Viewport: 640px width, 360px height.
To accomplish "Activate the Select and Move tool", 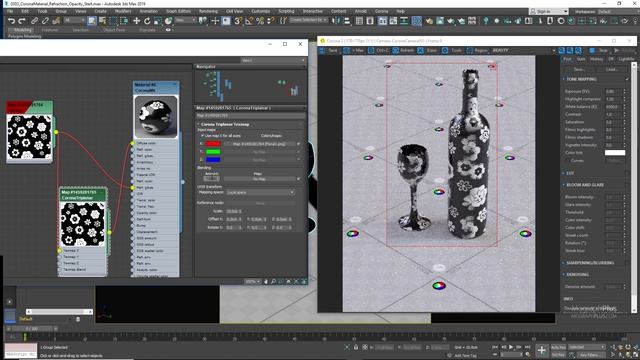I will click(x=136, y=21).
